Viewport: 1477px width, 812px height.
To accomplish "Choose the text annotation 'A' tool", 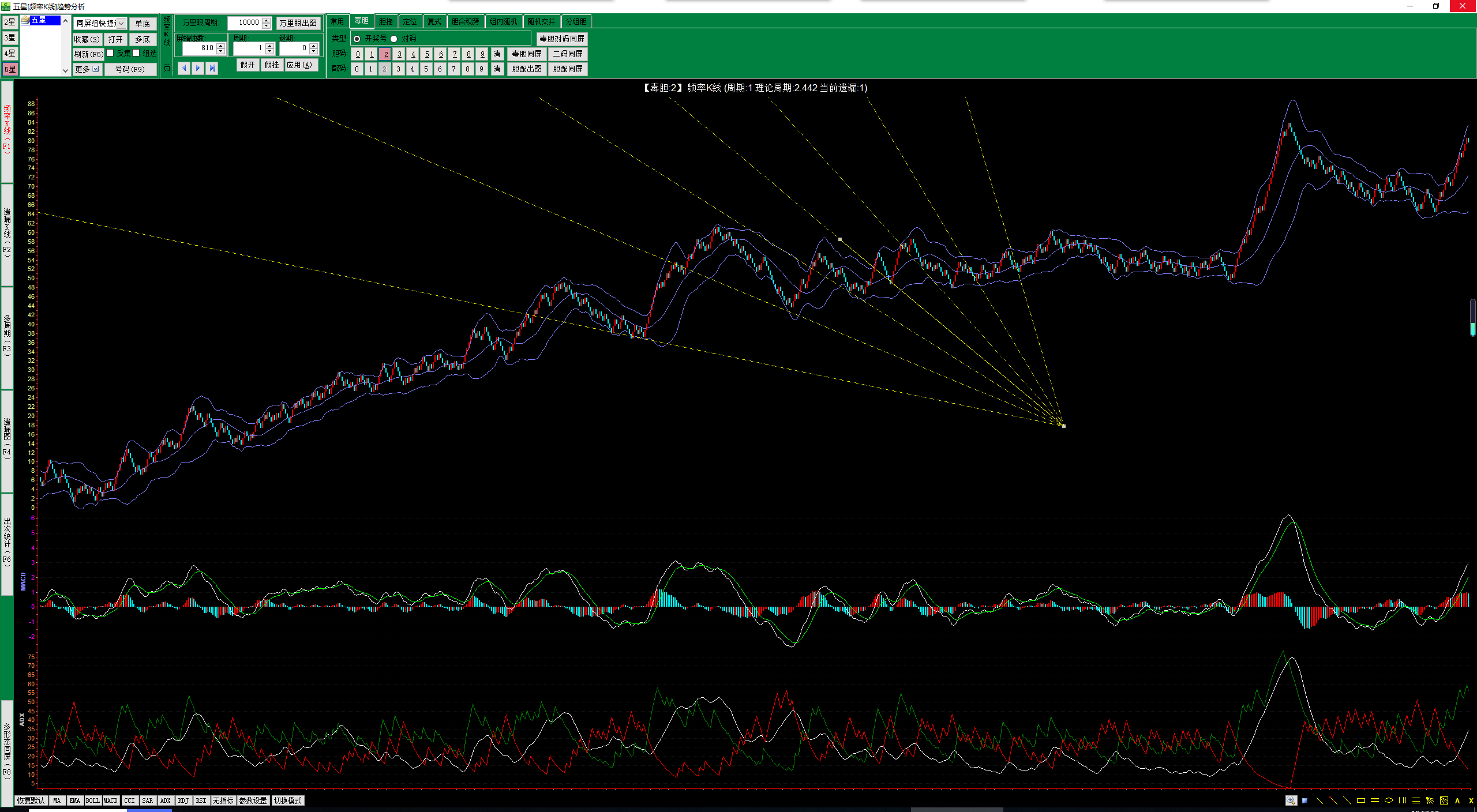I will pyautogui.click(x=1457, y=800).
